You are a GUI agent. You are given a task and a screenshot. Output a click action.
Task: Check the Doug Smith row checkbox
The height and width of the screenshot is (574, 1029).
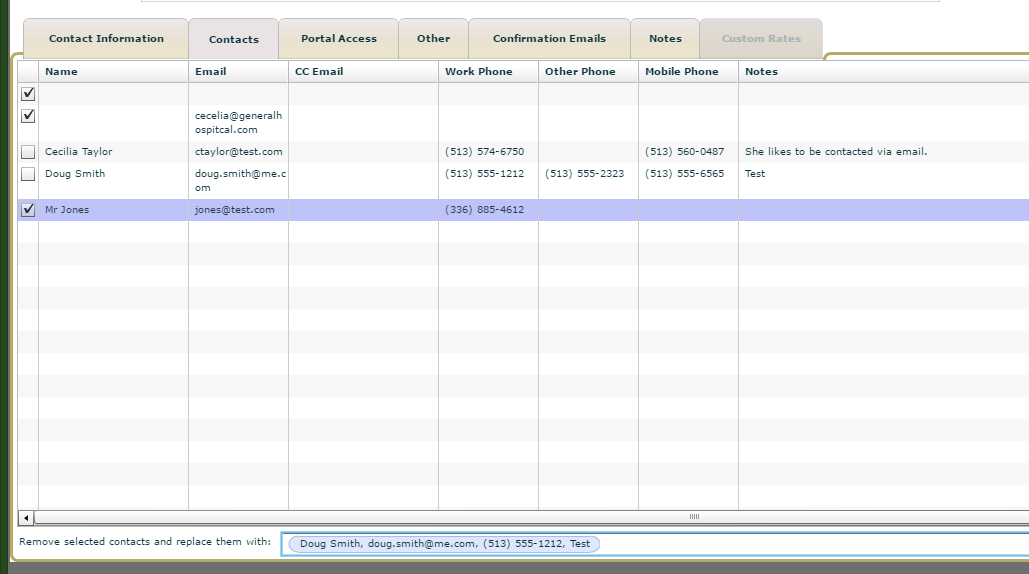[28, 174]
